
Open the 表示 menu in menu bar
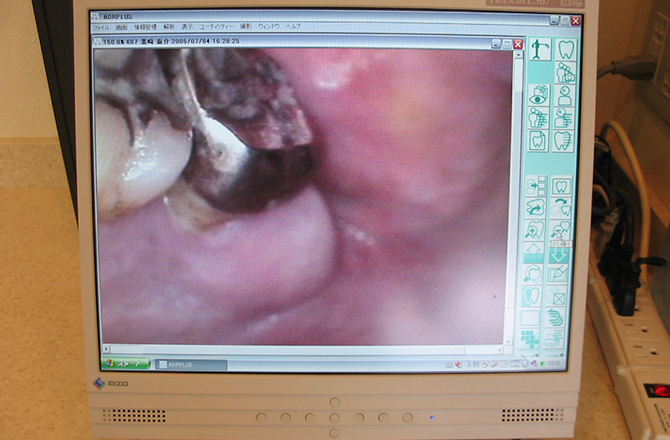[187, 27]
